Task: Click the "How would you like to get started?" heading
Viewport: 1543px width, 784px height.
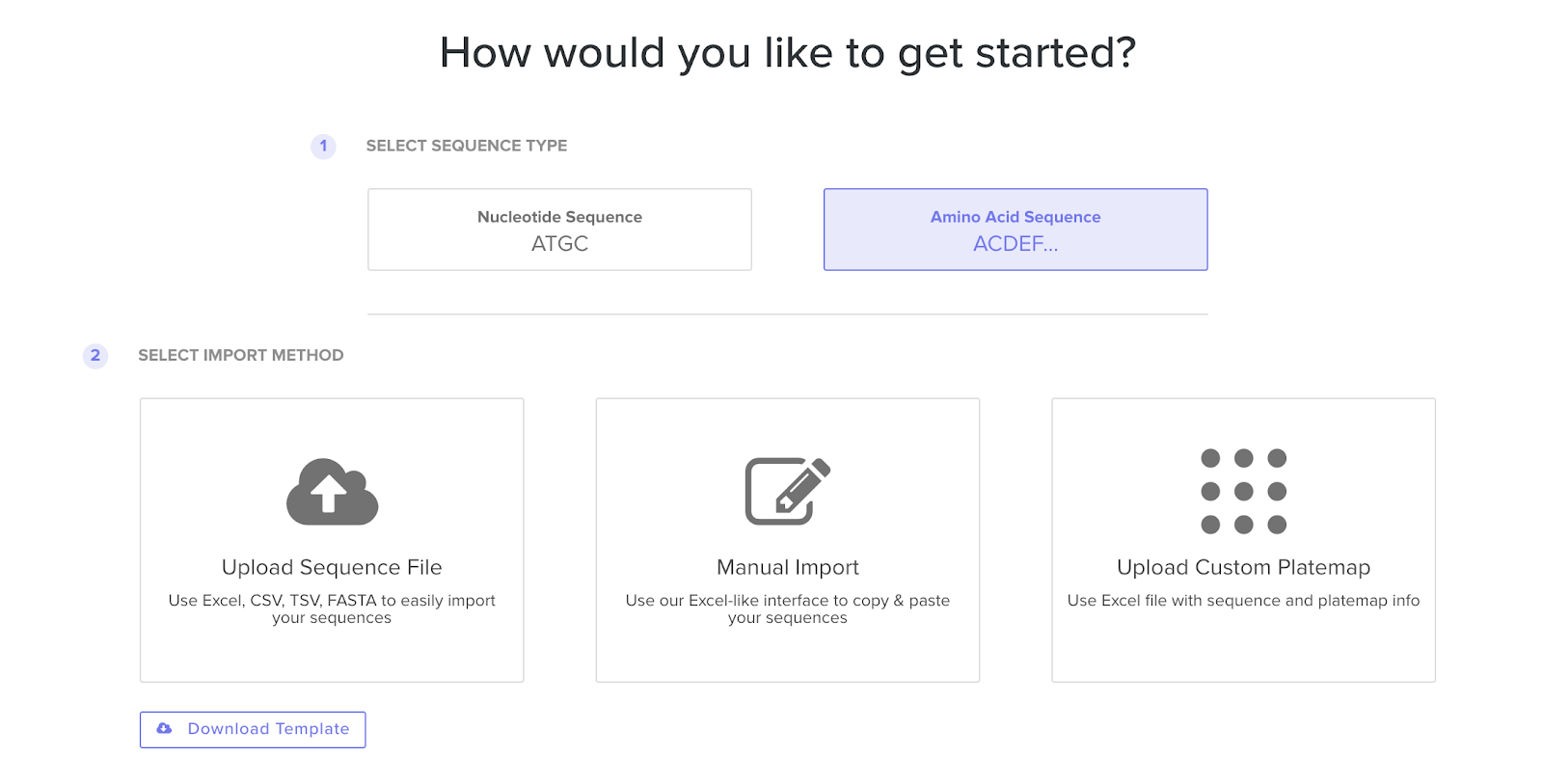Action: click(x=787, y=53)
